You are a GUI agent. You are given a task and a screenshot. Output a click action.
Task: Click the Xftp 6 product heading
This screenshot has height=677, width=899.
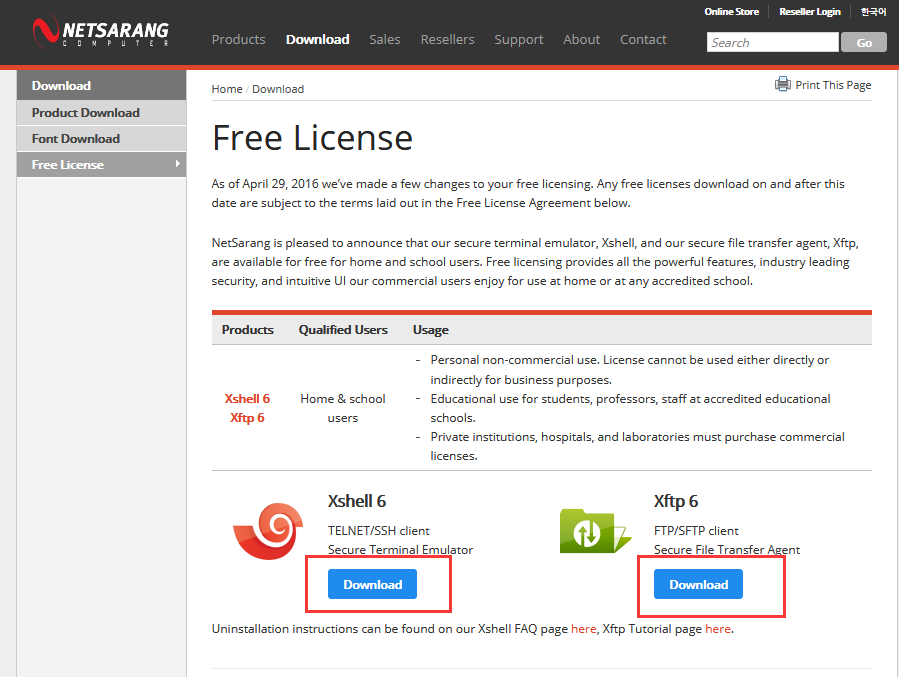(676, 502)
